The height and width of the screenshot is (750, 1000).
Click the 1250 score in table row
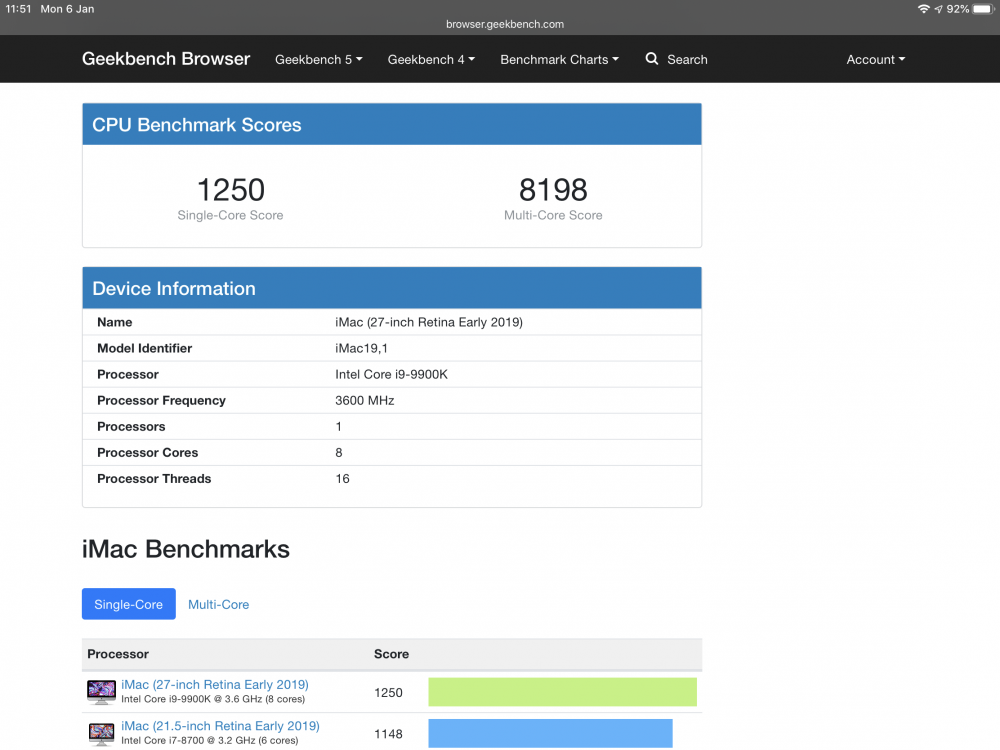(x=388, y=692)
